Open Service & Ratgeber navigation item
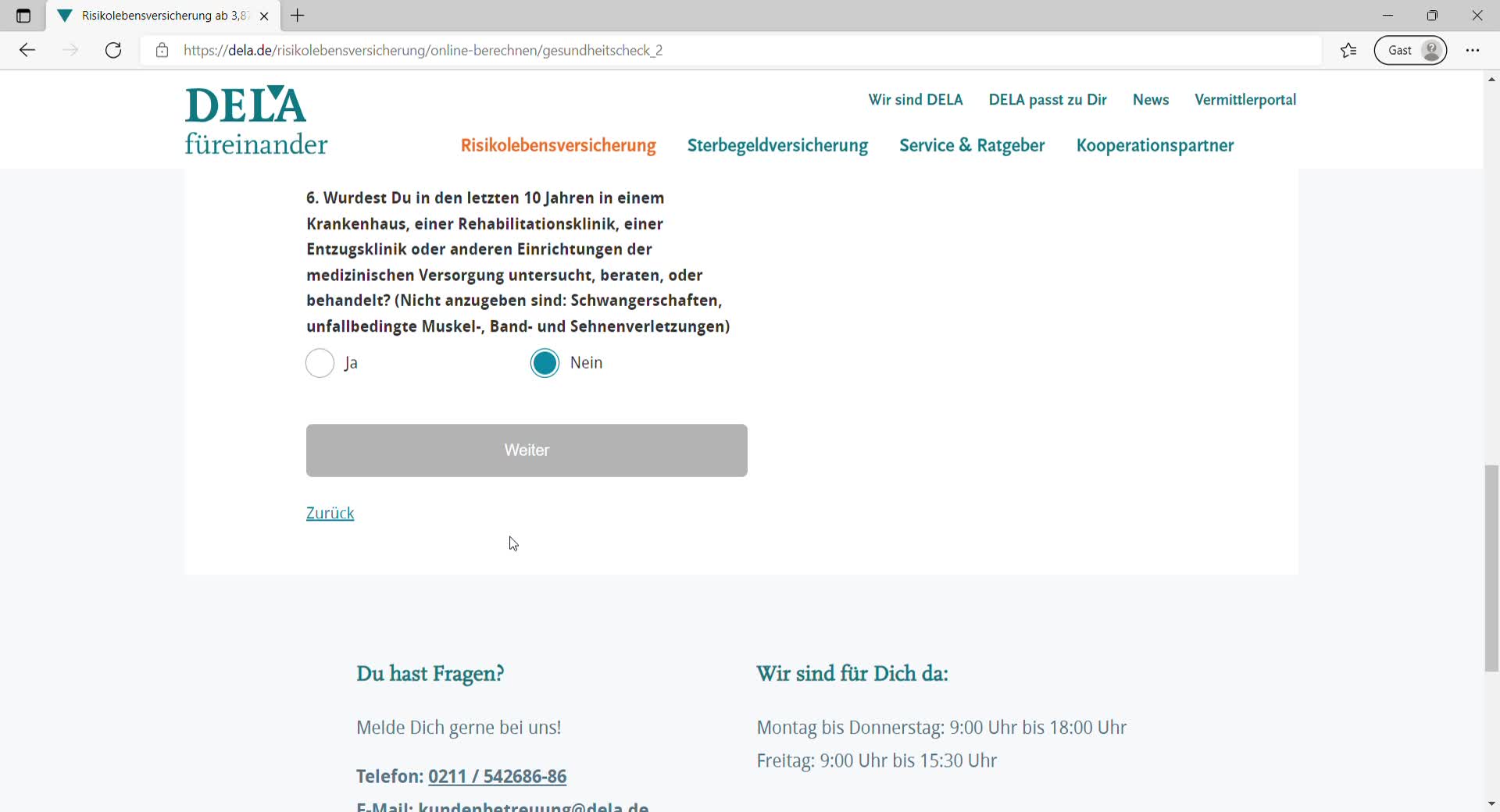This screenshot has width=1500, height=812. point(972,146)
